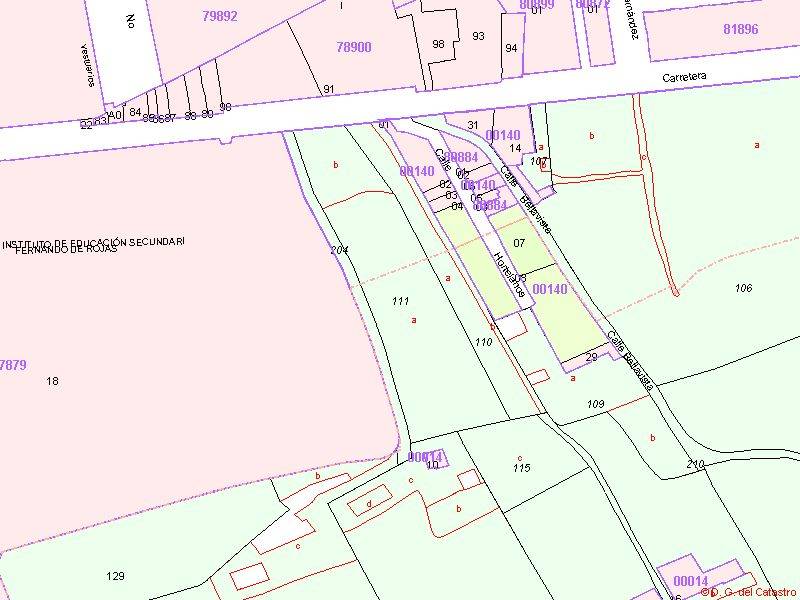Screen dimensions: 800x600
Task: Click the block code 78900
Action: [x=354, y=47]
